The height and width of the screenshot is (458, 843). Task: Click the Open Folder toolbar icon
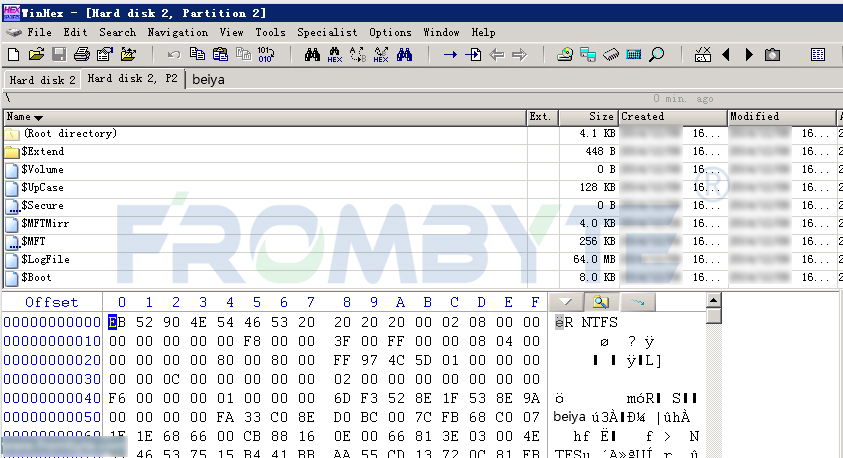(128, 54)
